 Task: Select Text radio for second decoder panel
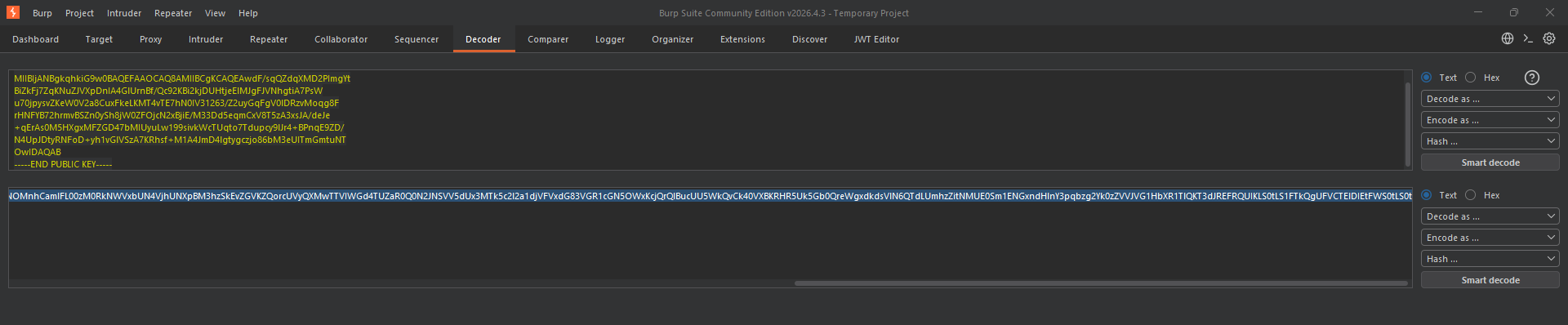(1427, 195)
